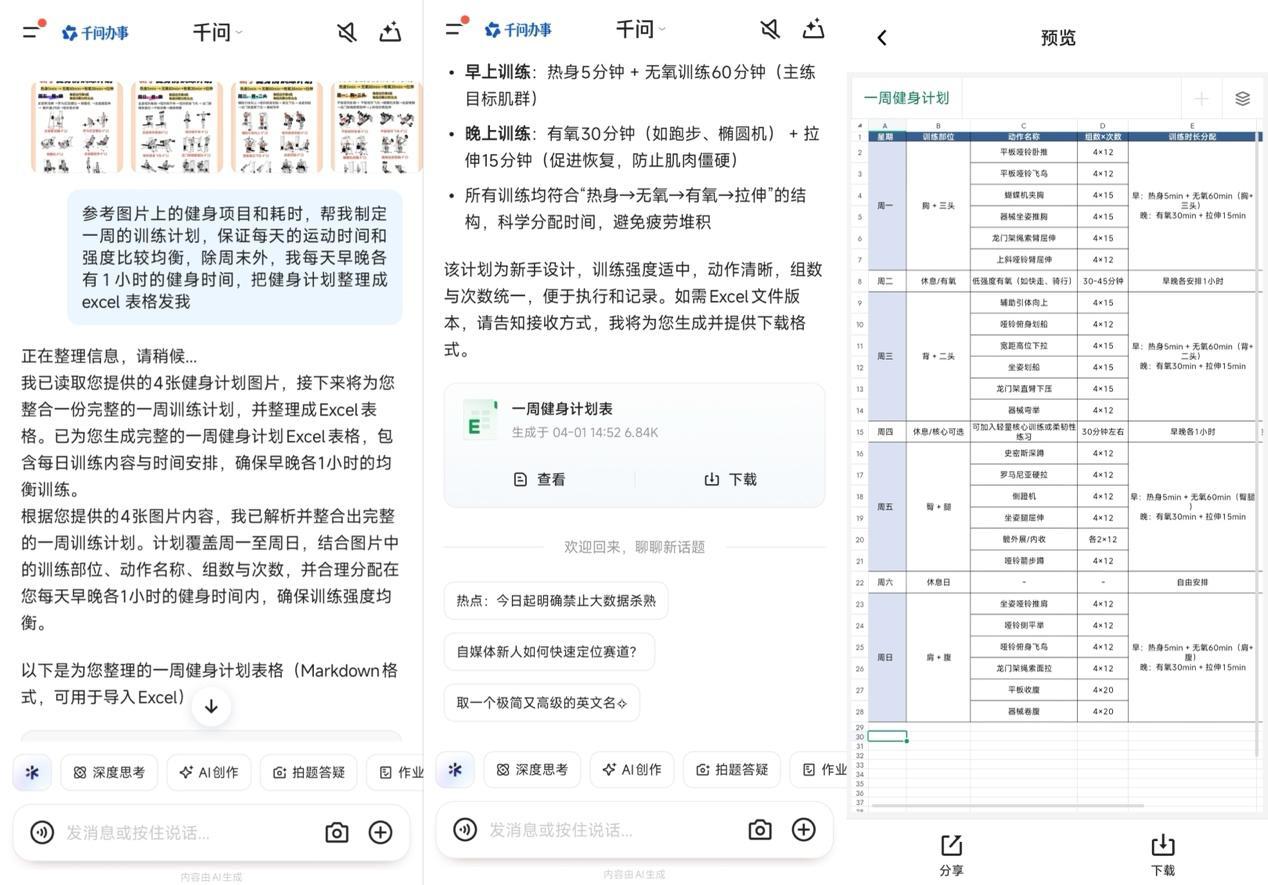Screen dimensions: 1268x885
Task: Enable 深度思考 mode
Action: point(108,770)
